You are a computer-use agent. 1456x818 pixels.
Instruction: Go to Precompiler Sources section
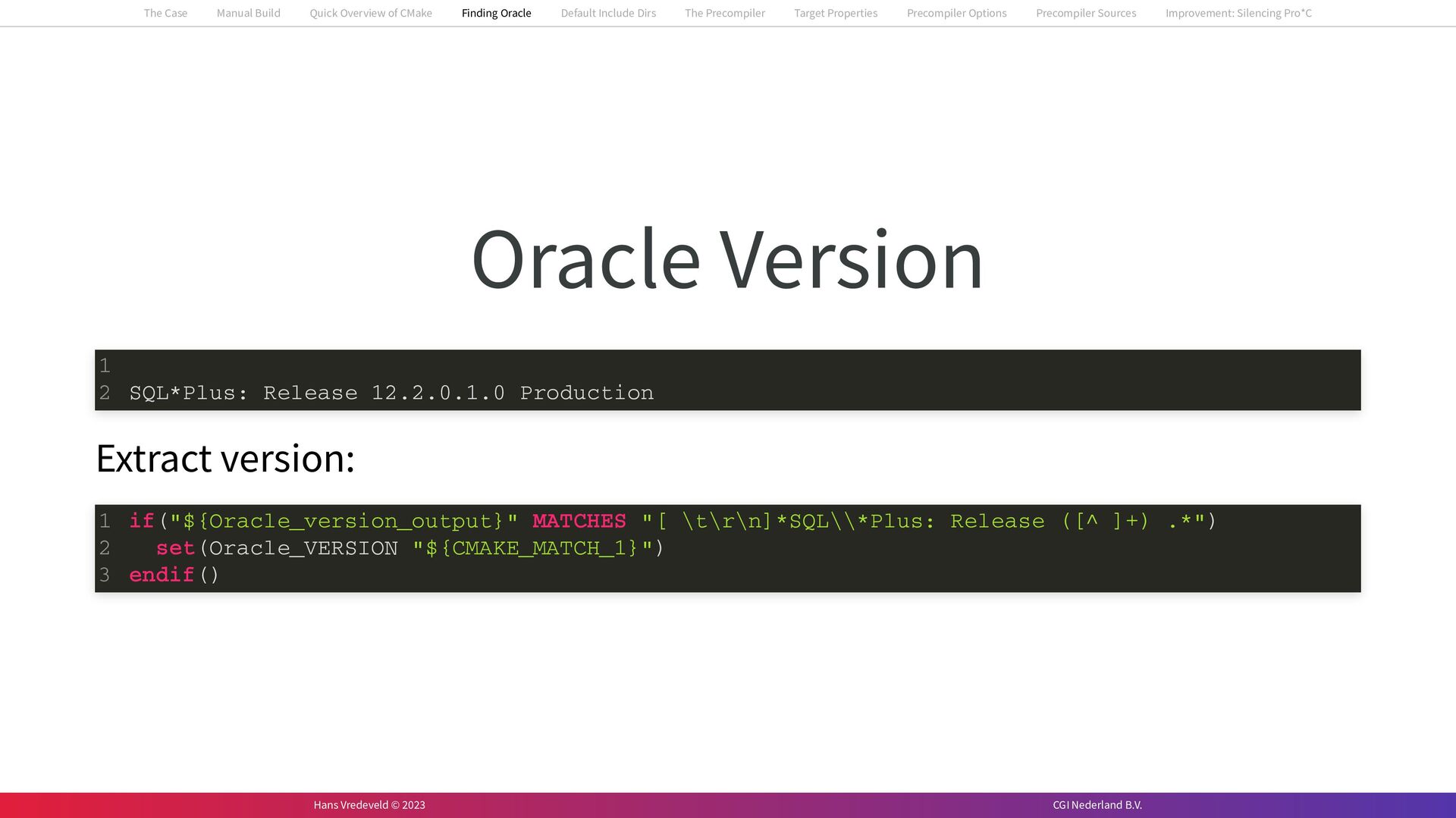[x=1086, y=13]
